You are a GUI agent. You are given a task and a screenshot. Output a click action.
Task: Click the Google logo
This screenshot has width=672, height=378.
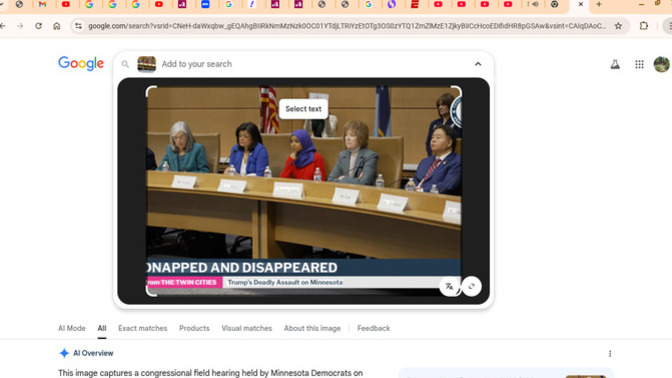[x=81, y=64]
